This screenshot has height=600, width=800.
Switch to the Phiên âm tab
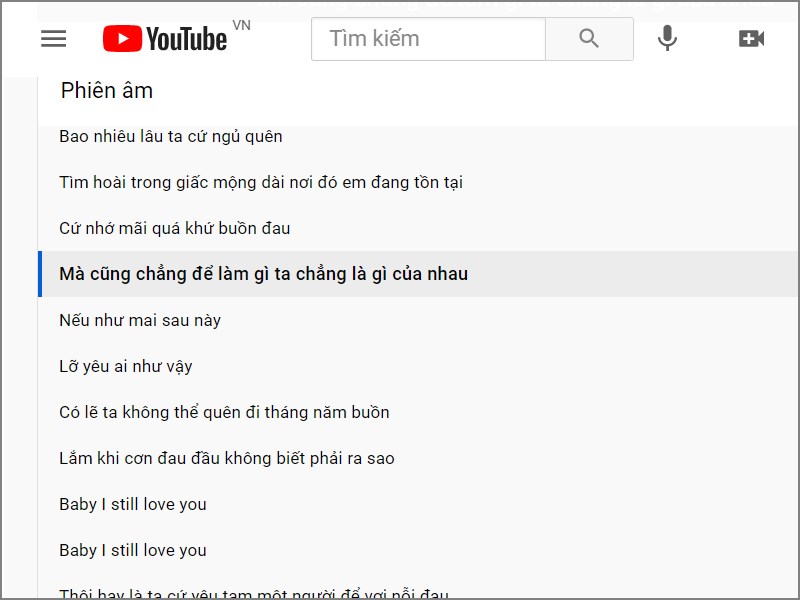click(x=106, y=90)
